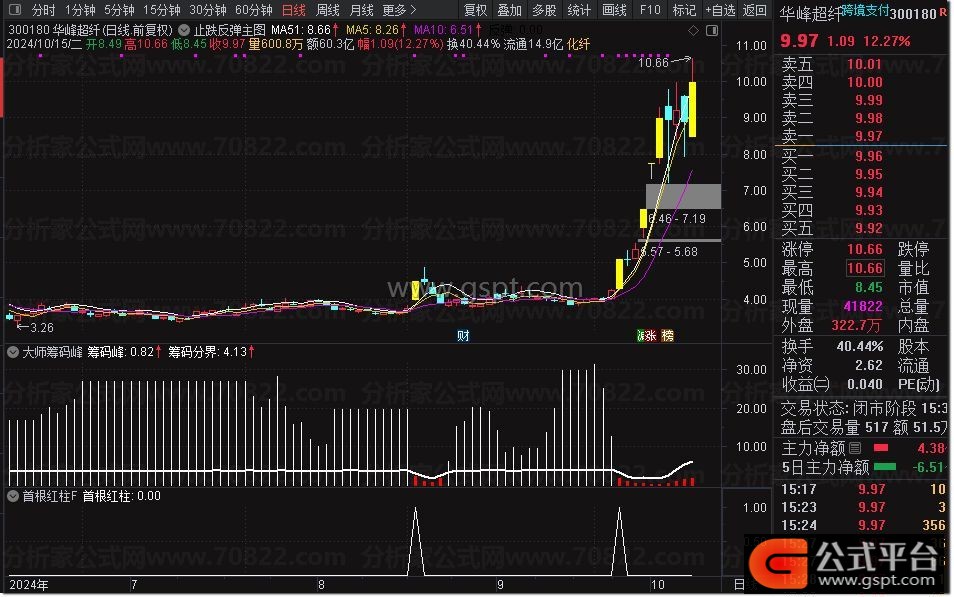Click the diamond marker icon above the chart
Image resolution: width=954 pixels, height=597 pixels.
tap(693, 30)
